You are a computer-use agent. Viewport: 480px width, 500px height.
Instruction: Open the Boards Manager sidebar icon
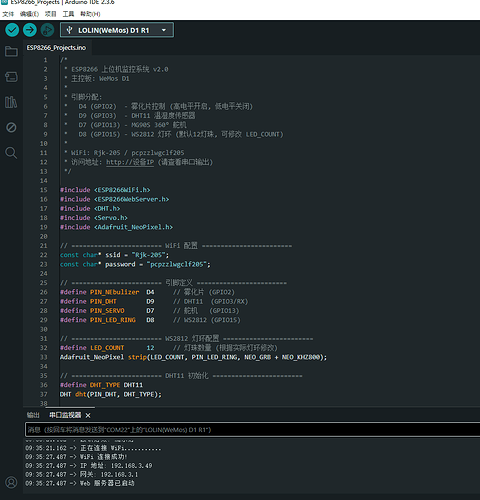[11, 77]
